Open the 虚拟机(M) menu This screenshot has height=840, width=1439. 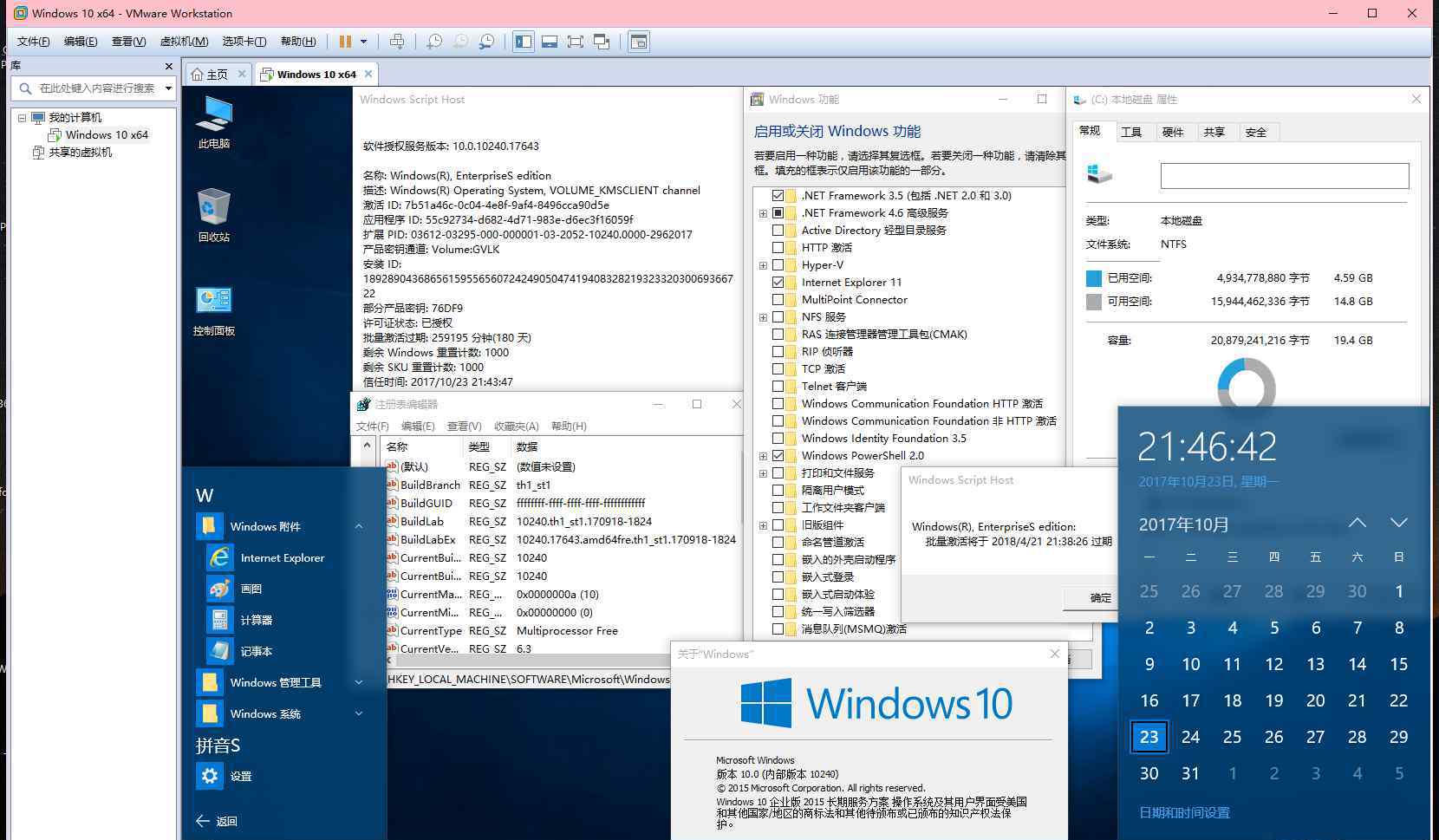[x=184, y=42]
